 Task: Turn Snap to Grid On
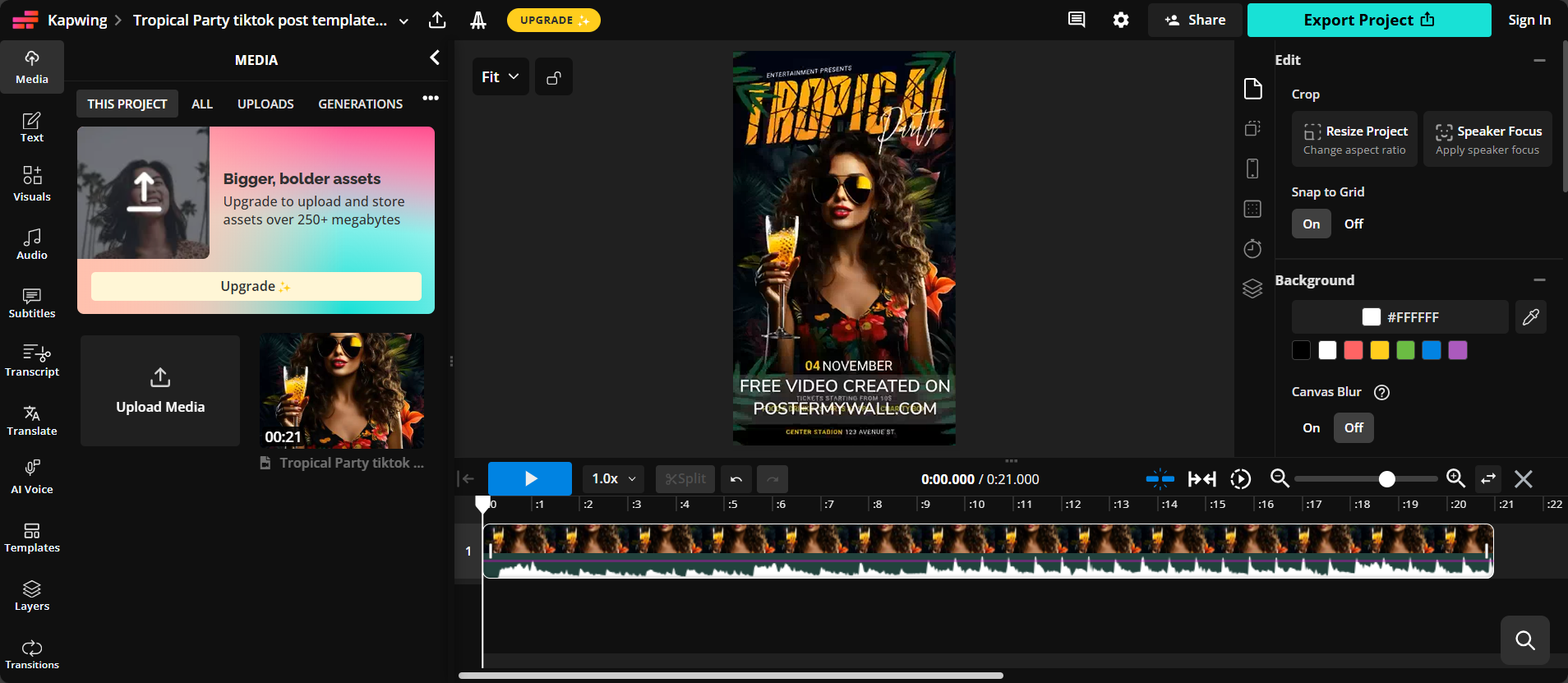pos(1312,224)
